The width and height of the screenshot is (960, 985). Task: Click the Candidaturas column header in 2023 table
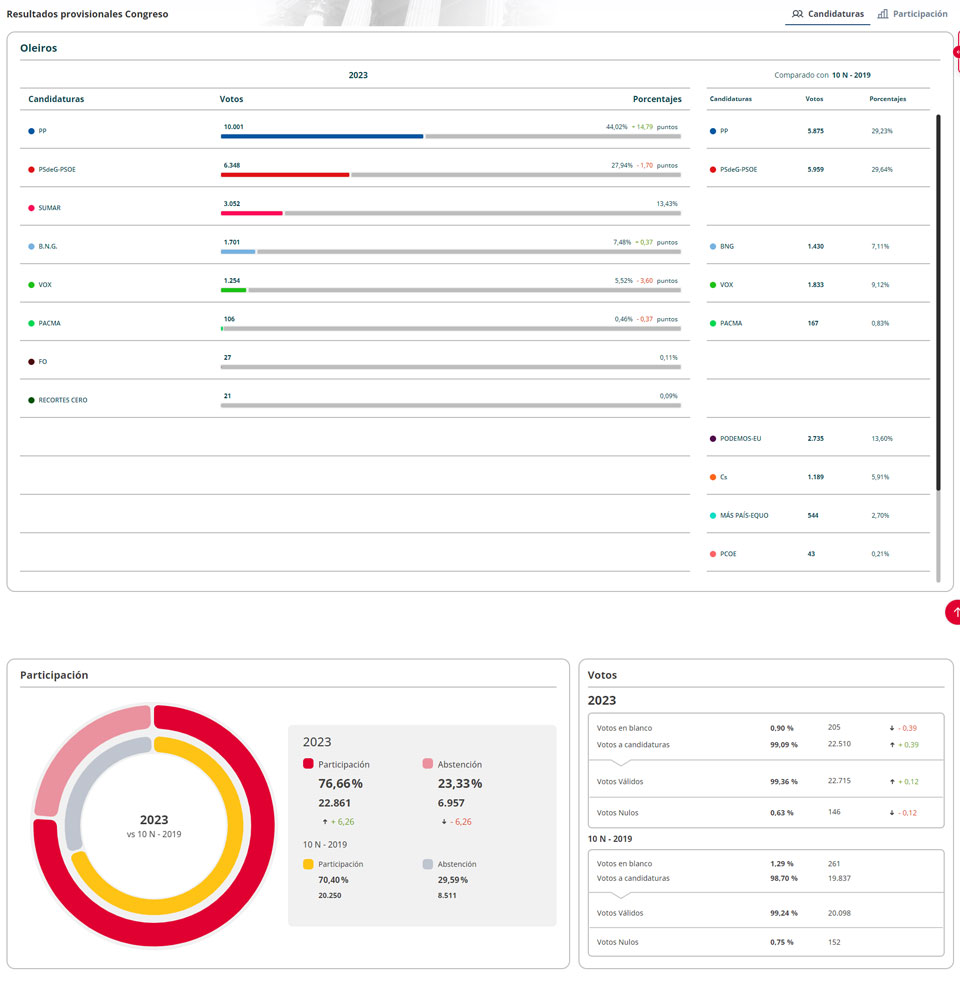point(56,99)
